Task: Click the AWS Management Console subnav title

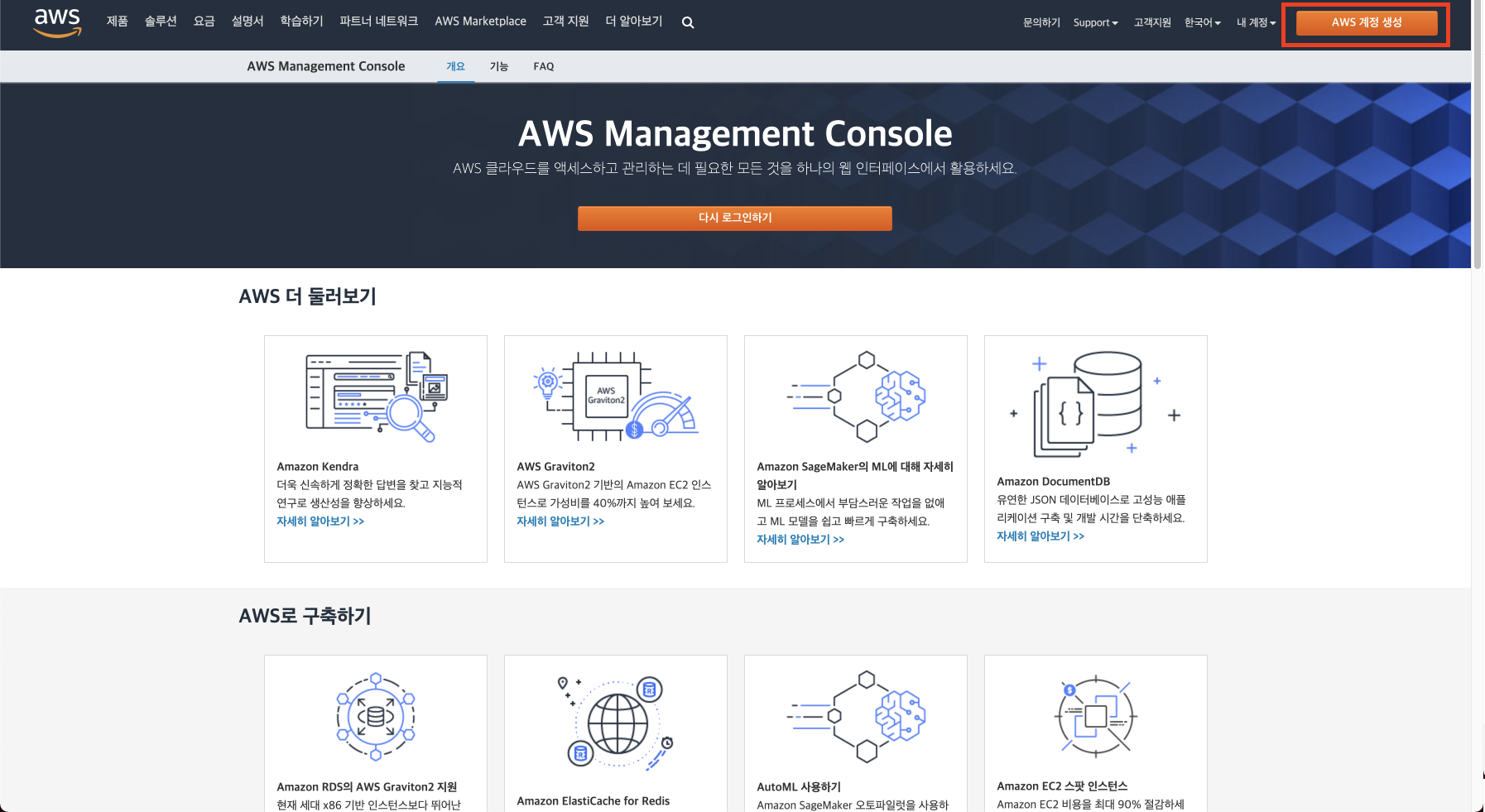Action: coord(326,66)
